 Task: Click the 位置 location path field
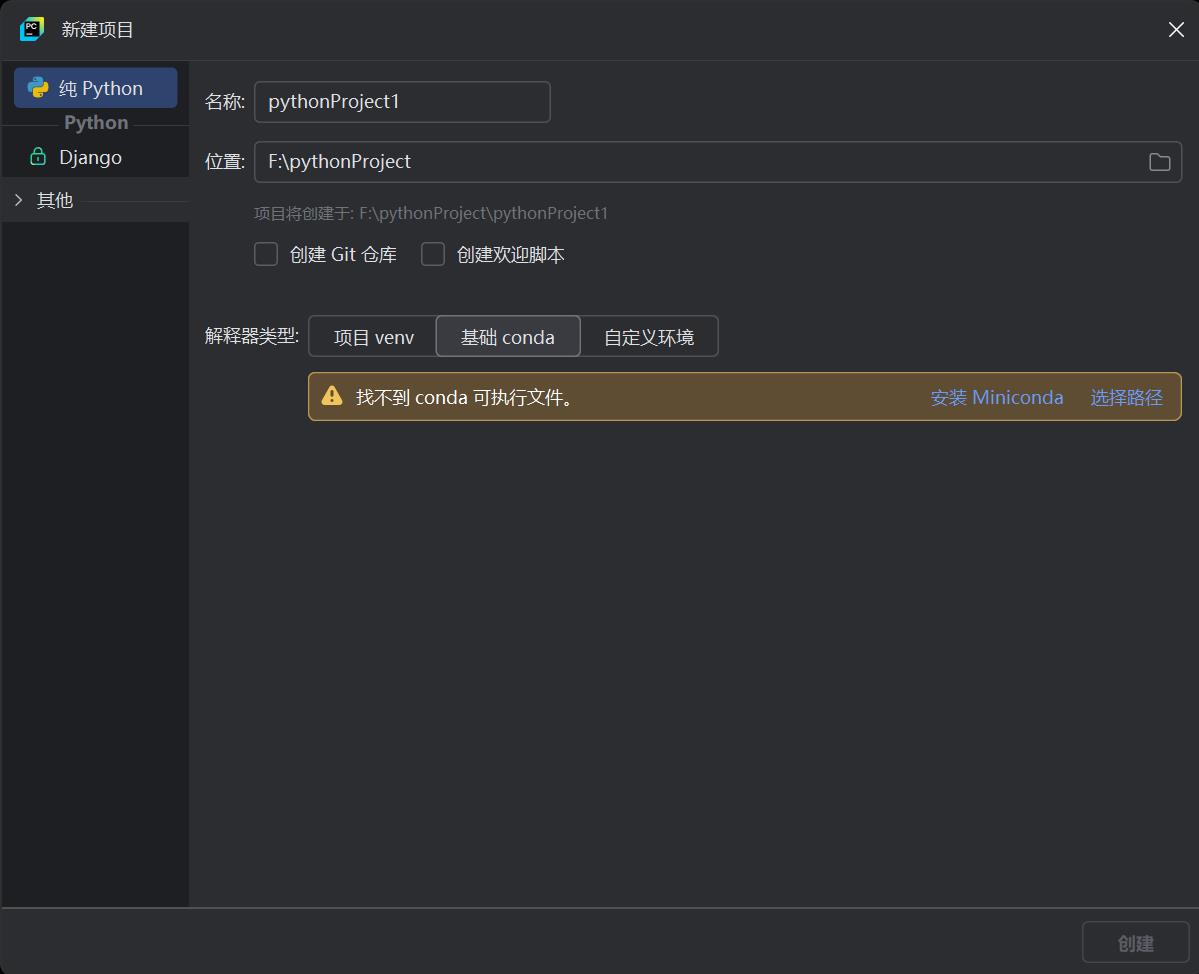(718, 162)
